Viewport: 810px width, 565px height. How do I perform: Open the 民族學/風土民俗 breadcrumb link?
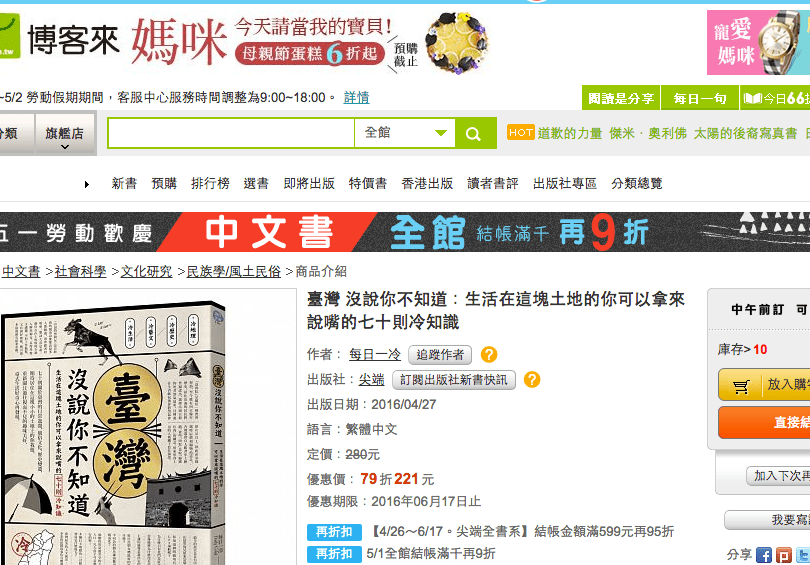click(233, 272)
